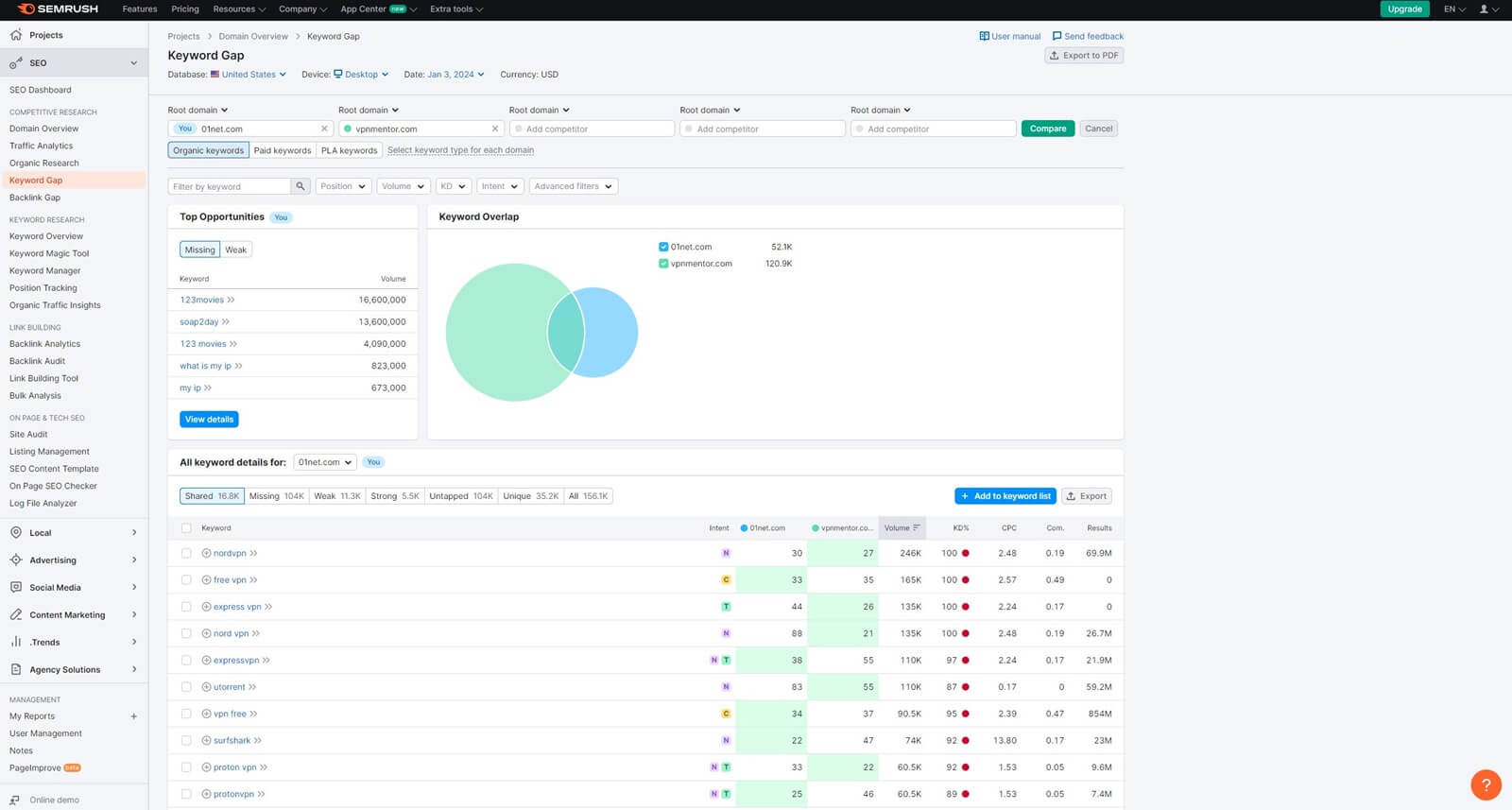This screenshot has width=1512, height=810.
Task: Add nordvpn keyword using plus icon
Action: pos(206,554)
